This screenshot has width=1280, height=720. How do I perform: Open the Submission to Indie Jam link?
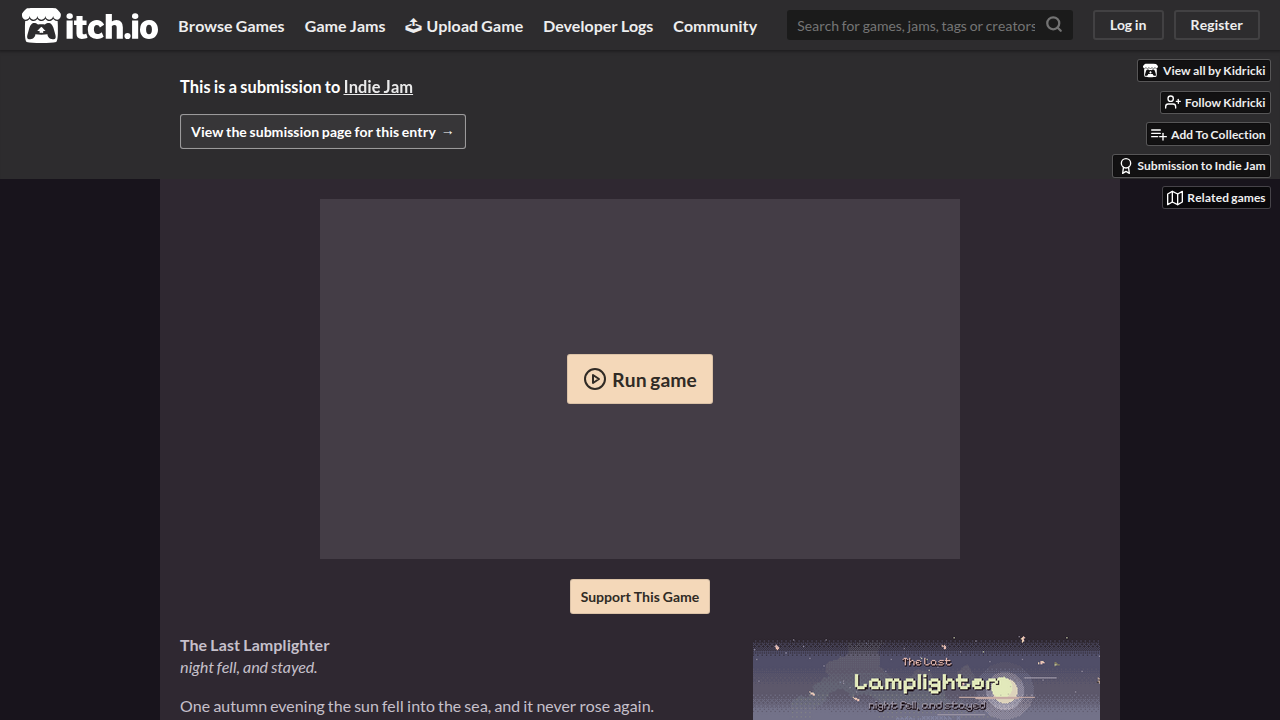click(x=1191, y=166)
